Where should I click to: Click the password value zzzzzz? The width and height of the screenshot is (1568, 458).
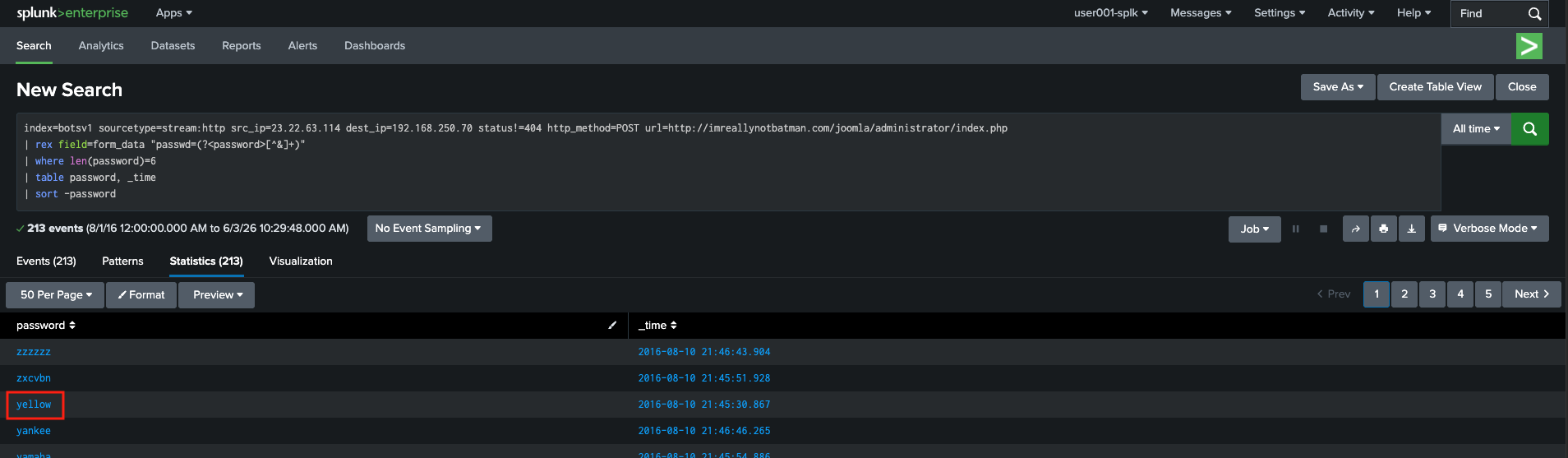click(x=34, y=352)
